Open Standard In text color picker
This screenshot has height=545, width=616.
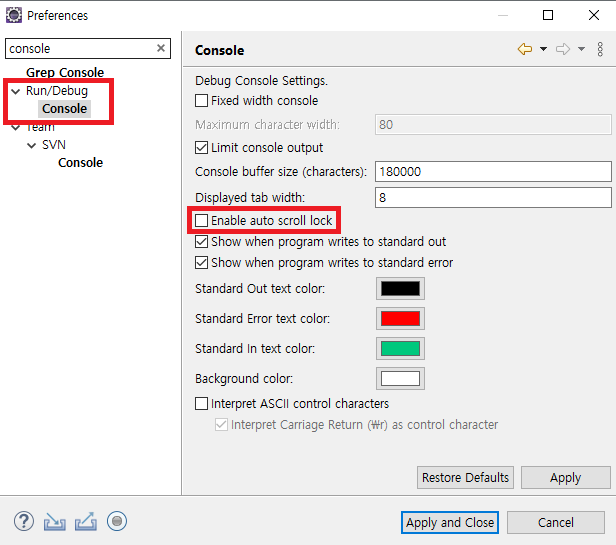tap(400, 349)
